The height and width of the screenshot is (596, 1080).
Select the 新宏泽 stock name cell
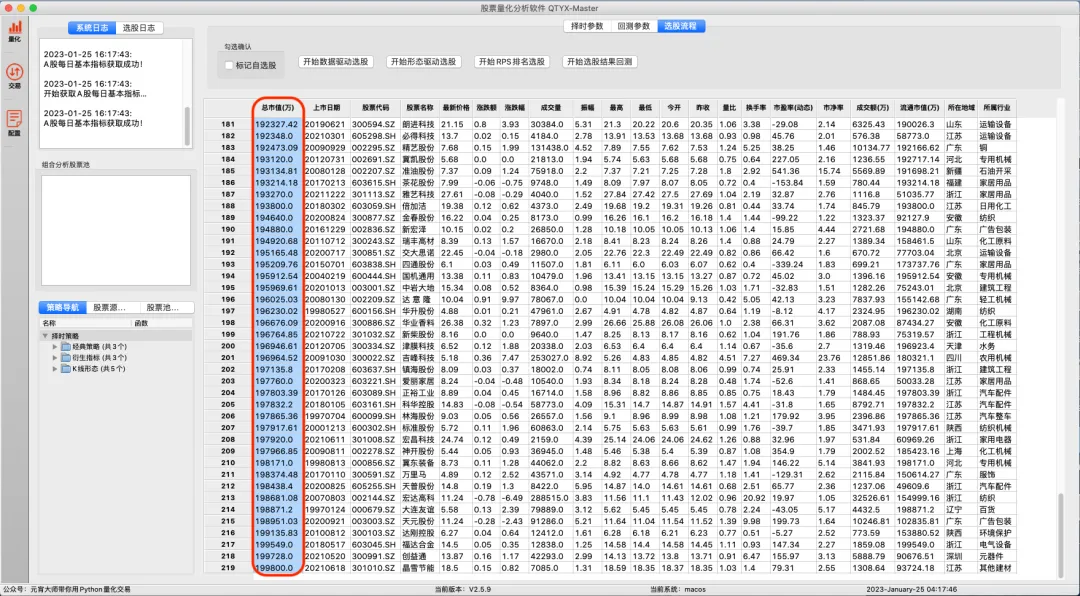point(419,229)
